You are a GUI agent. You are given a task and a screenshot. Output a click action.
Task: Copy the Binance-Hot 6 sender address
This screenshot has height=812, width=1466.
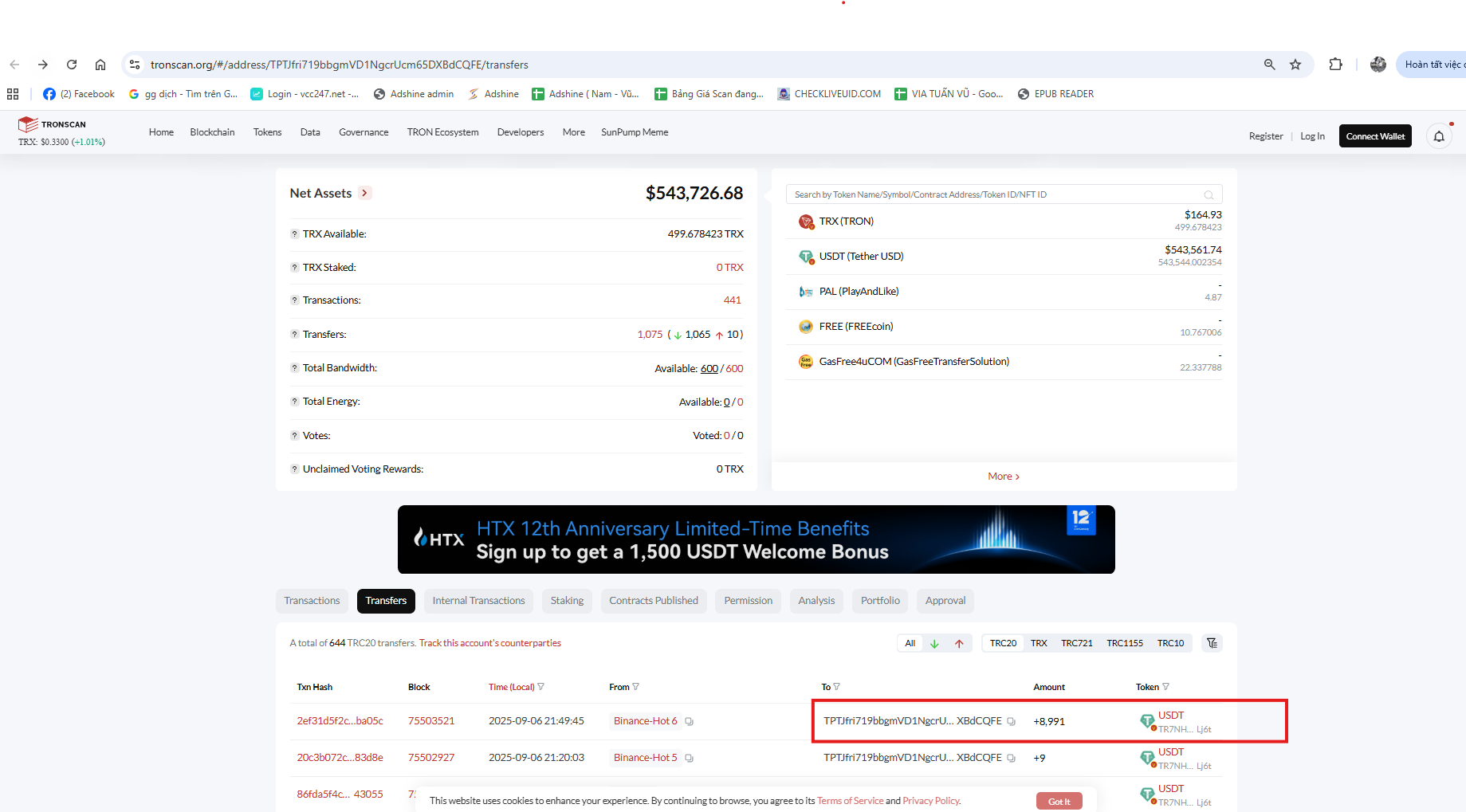click(x=690, y=722)
